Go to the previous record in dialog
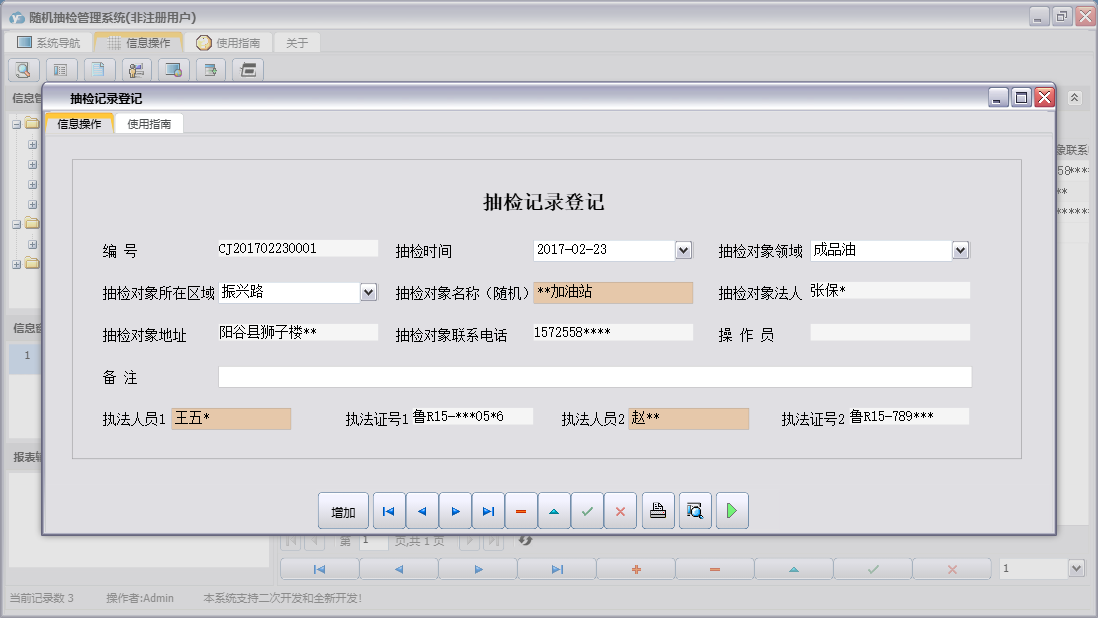 coord(422,511)
